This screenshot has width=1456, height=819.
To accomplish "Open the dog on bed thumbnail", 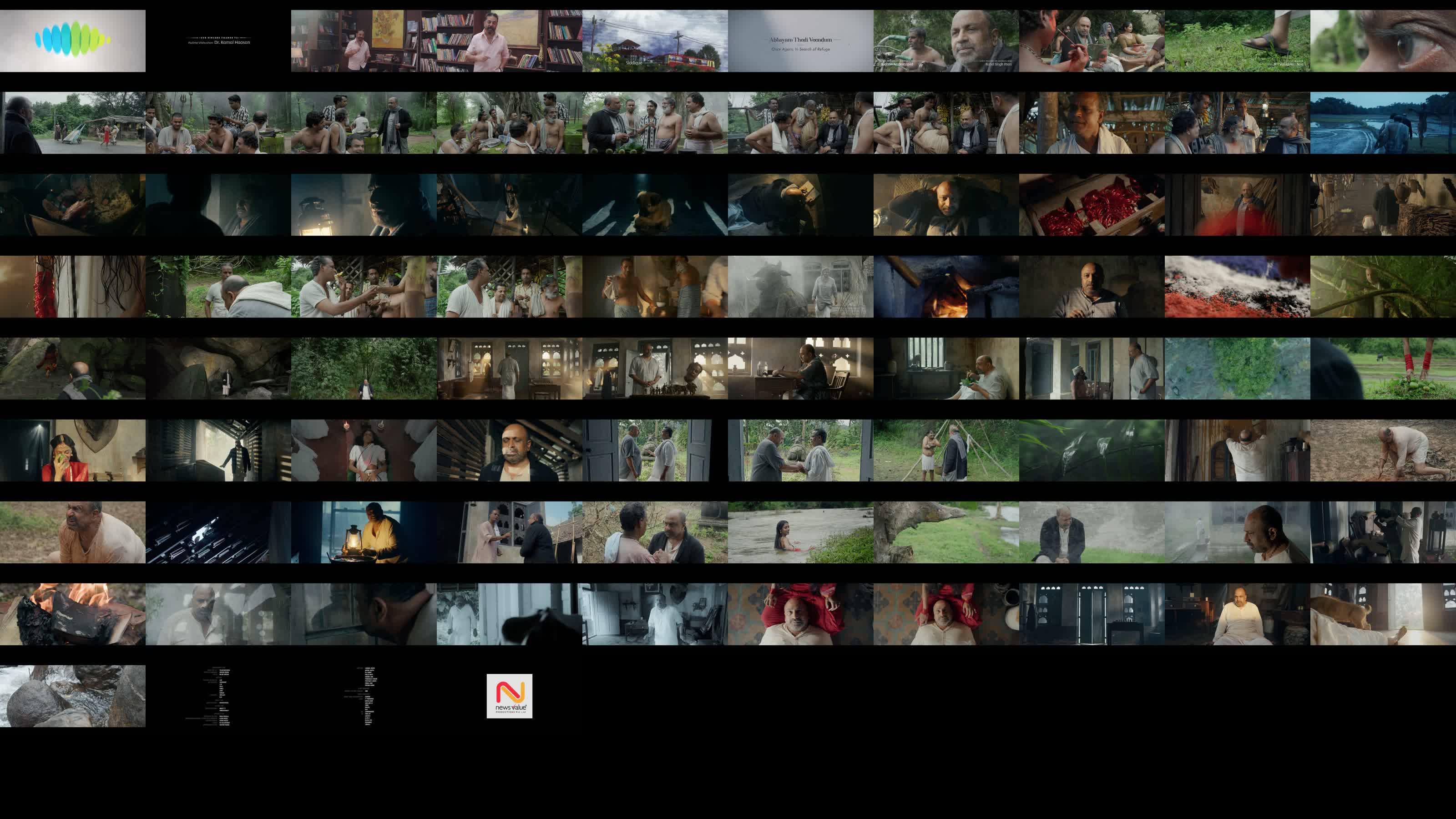I will [1383, 614].
